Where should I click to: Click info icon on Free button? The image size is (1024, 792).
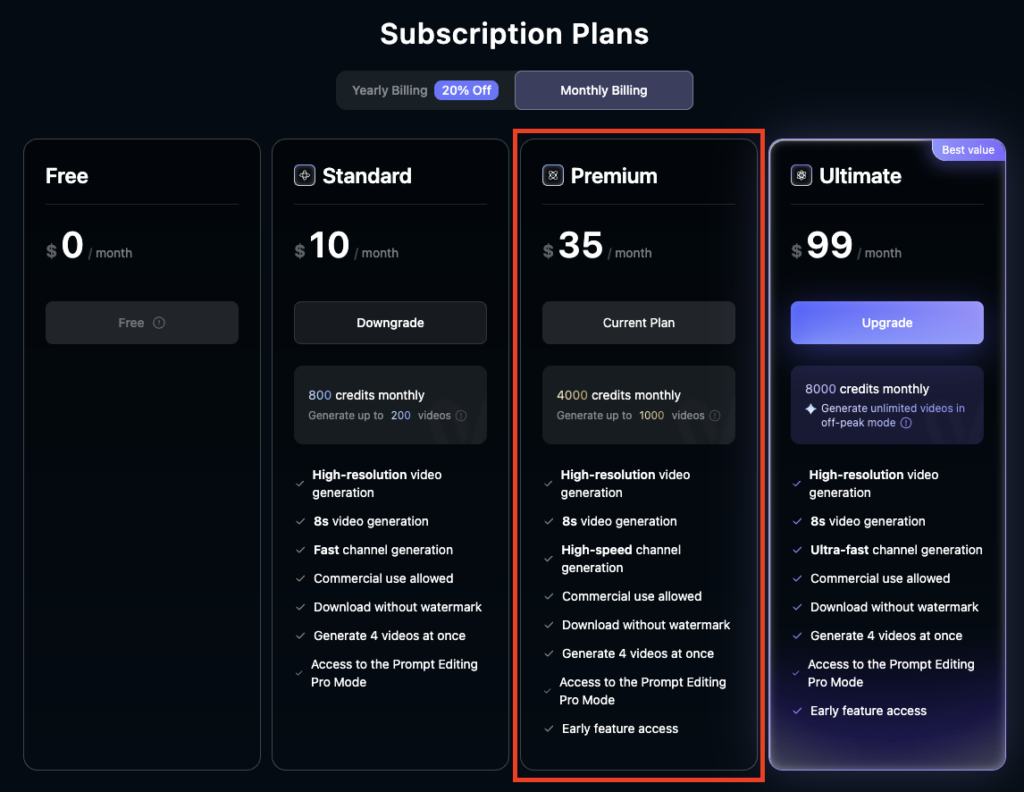coord(159,323)
